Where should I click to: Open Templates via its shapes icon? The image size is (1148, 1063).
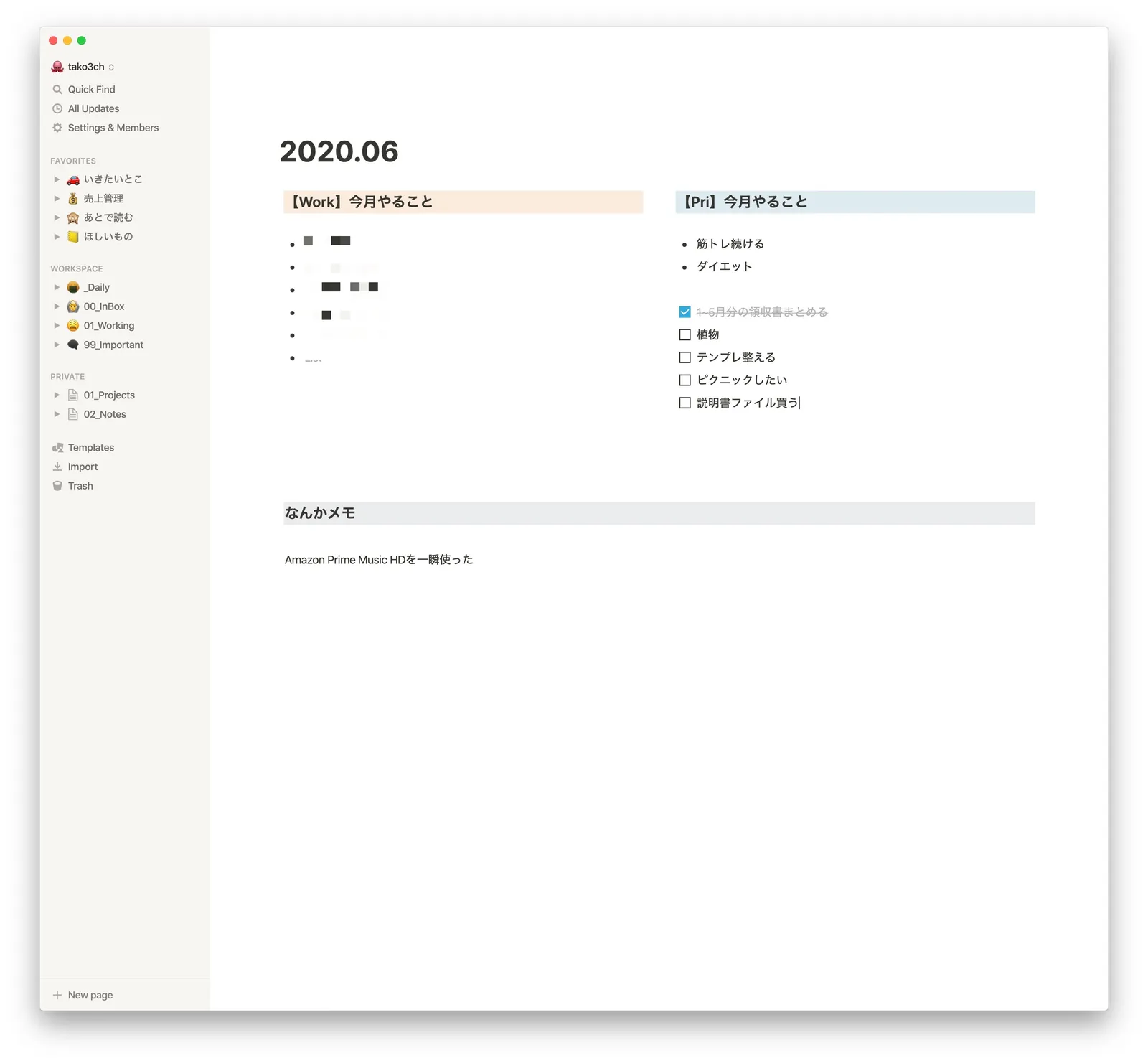click(57, 448)
